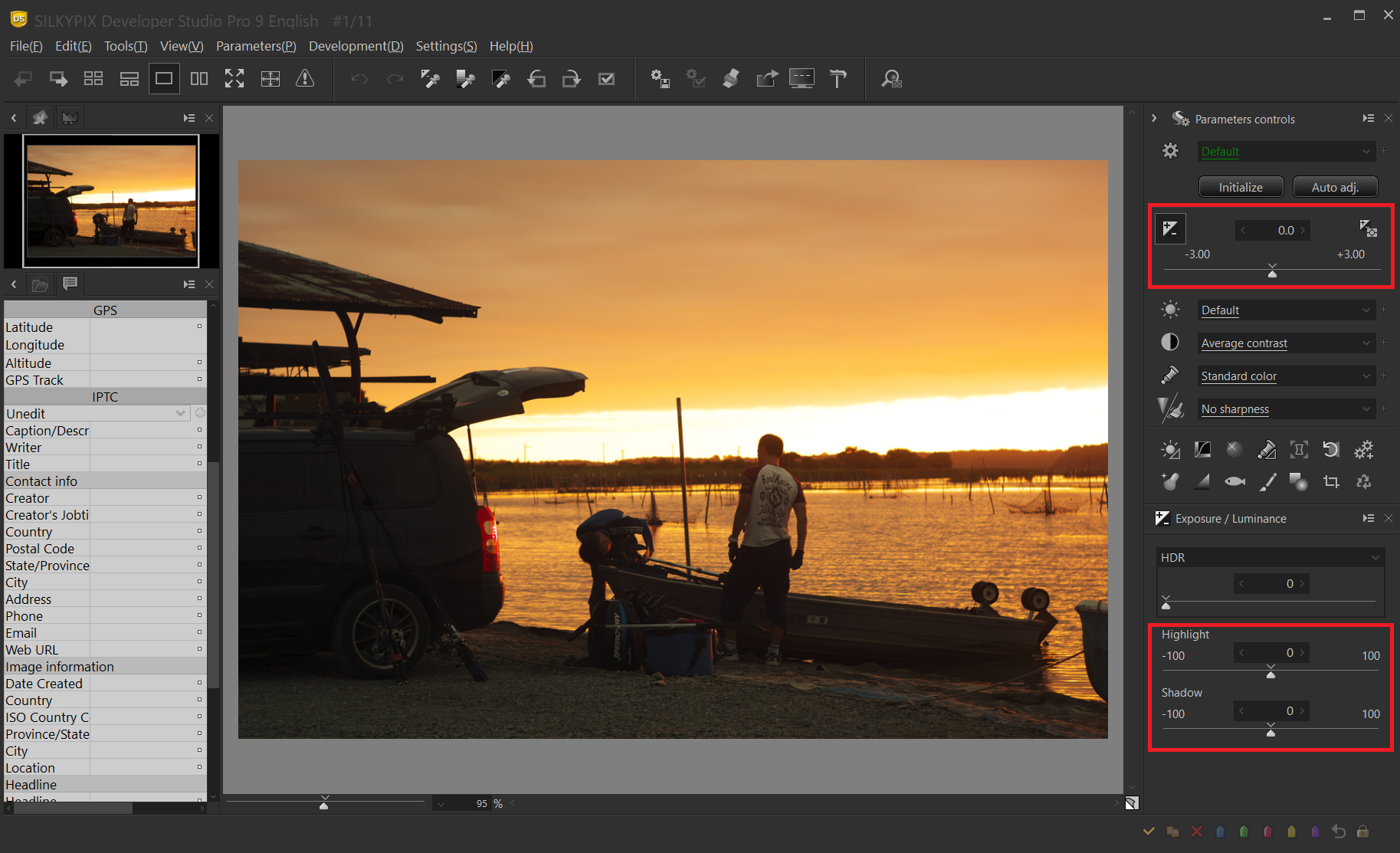Open the Default taste preset dropdown
Viewport: 1400px width, 853px height.
(x=1287, y=152)
